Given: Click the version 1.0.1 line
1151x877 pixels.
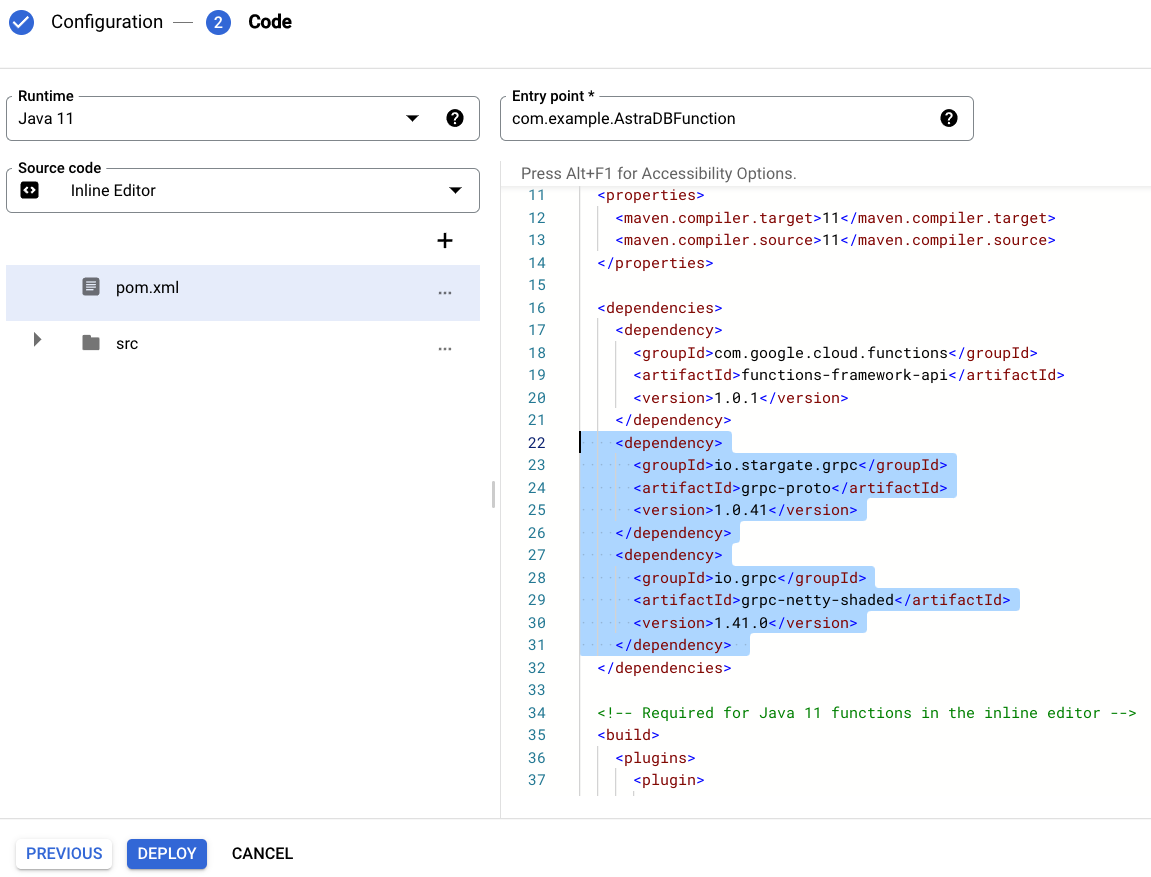Looking at the screenshot, I should click(x=741, y=398).
